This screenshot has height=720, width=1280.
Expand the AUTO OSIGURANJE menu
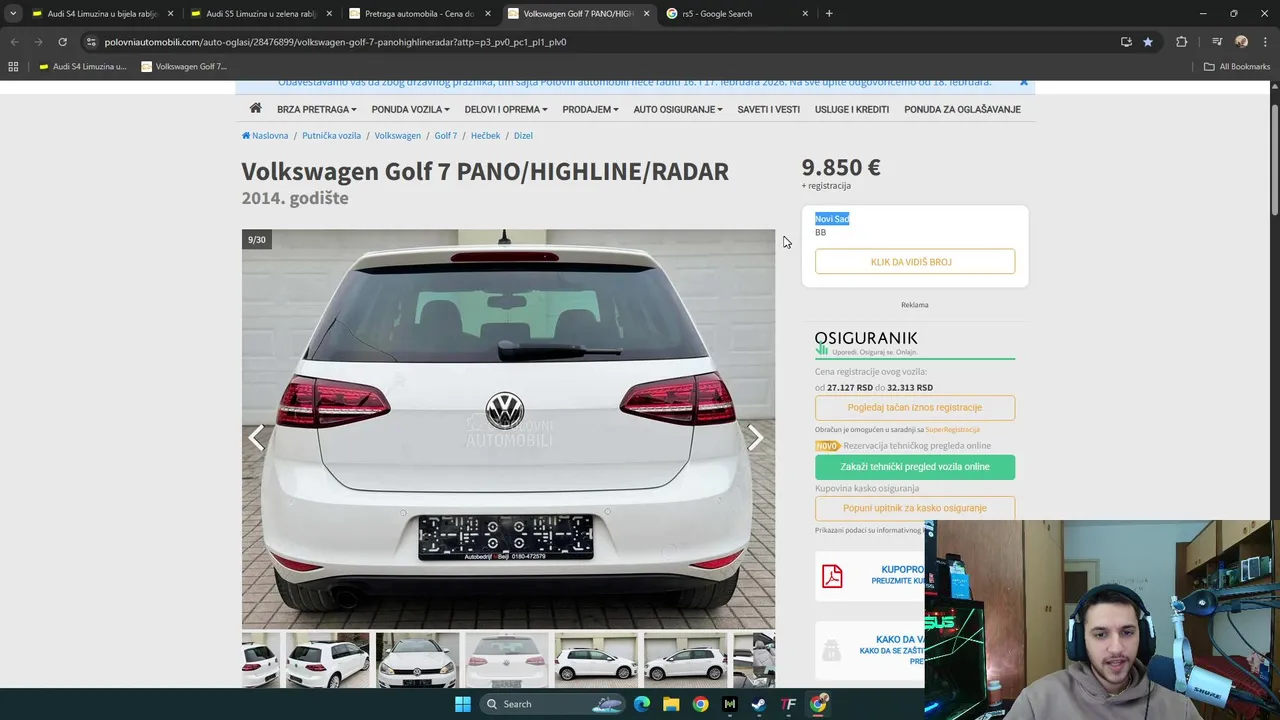coord(678,109)
